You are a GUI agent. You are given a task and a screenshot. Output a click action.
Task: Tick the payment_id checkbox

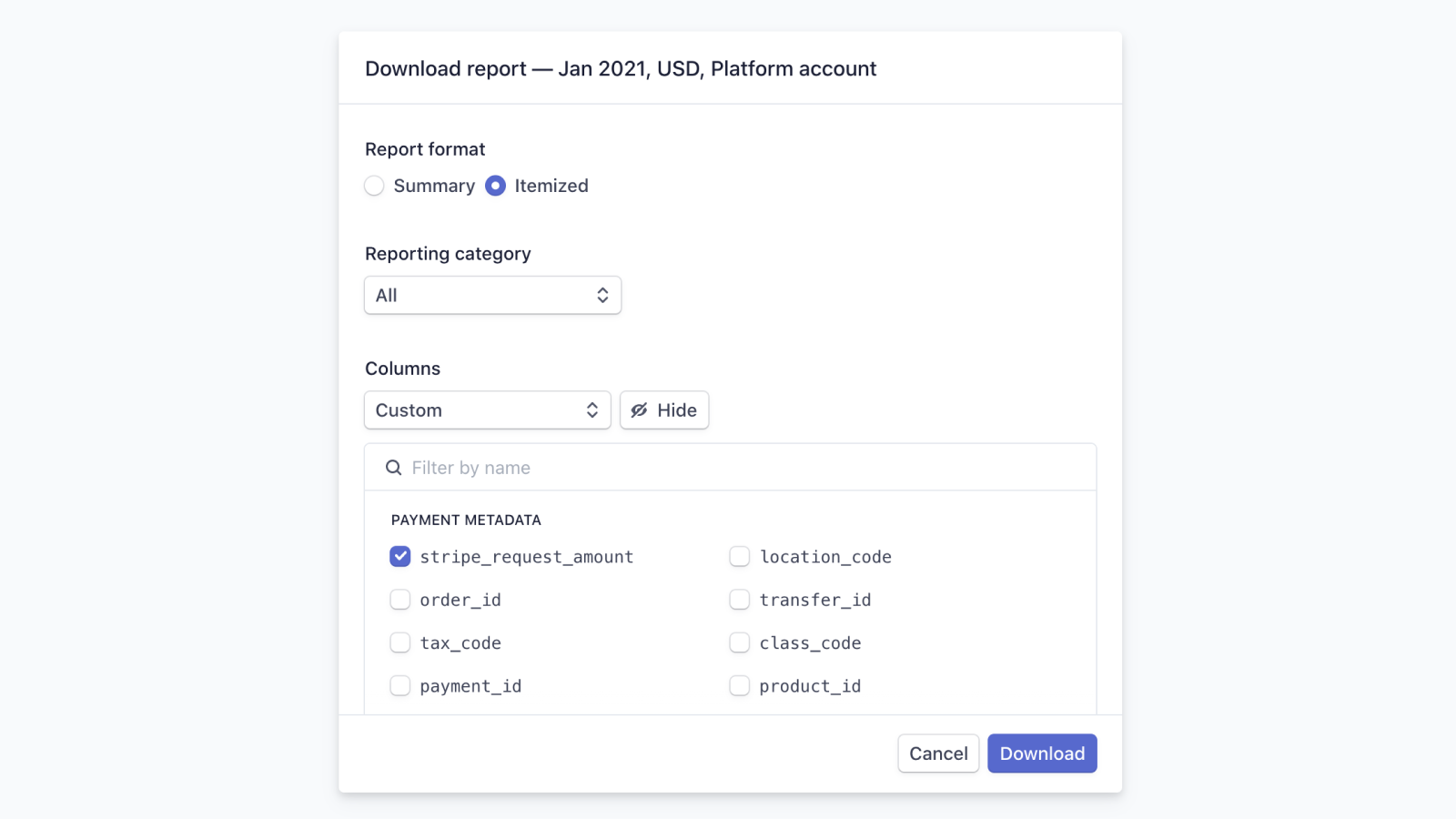pyautogui.click(x=400, y=685)
